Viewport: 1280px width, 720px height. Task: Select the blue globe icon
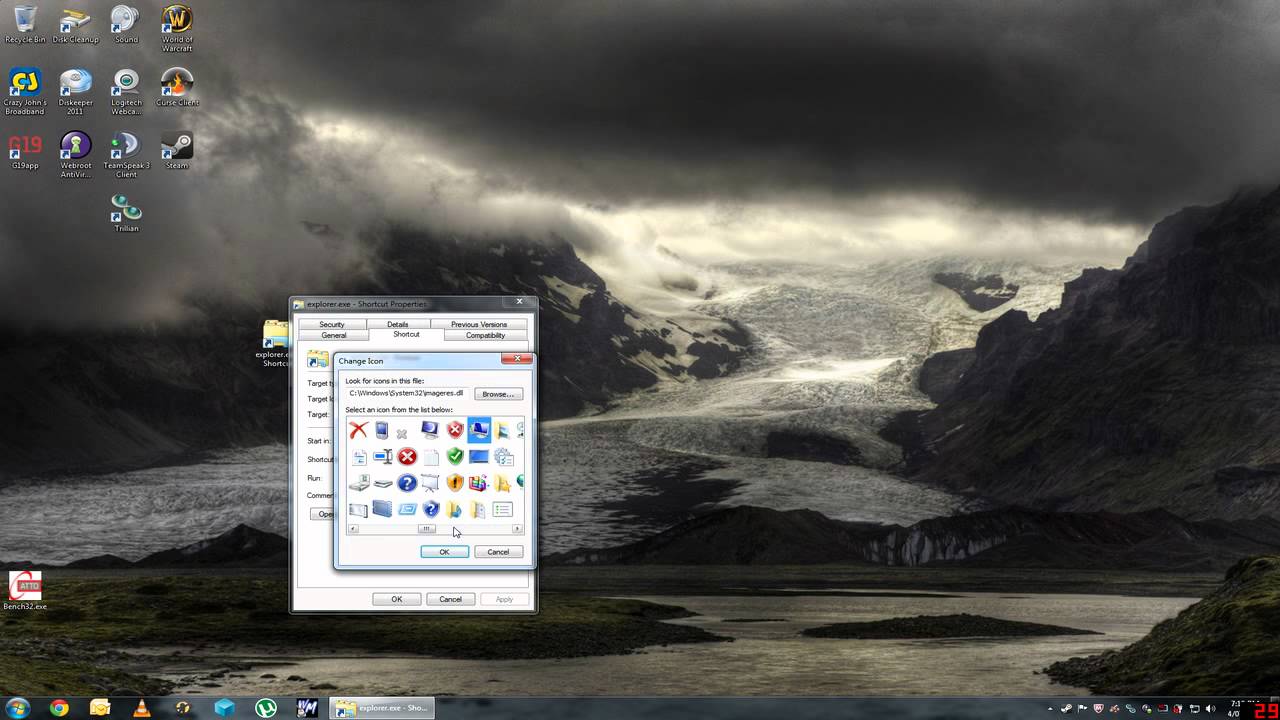point(521,483)
